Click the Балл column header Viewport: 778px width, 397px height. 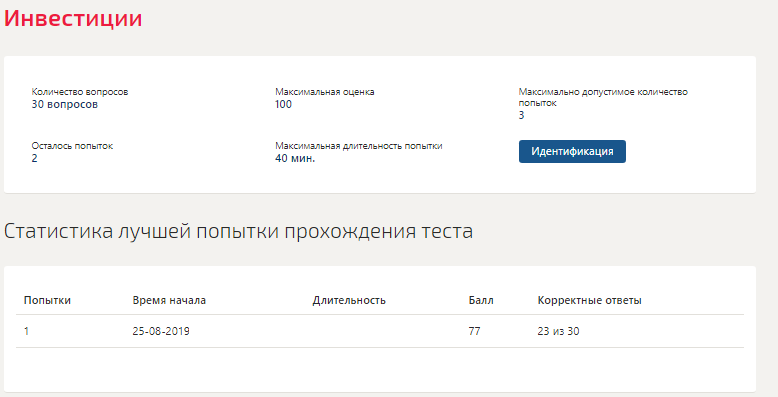tap(481, 300)
